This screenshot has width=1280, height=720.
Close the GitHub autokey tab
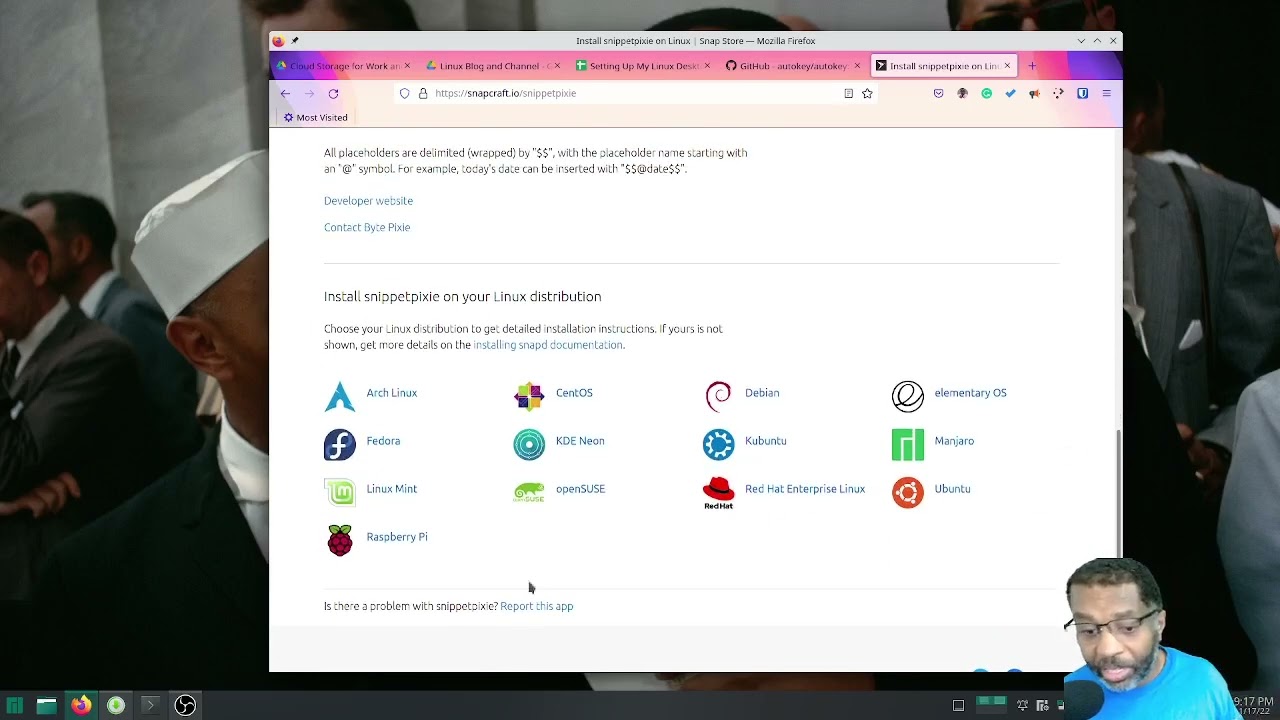point(857,66)
